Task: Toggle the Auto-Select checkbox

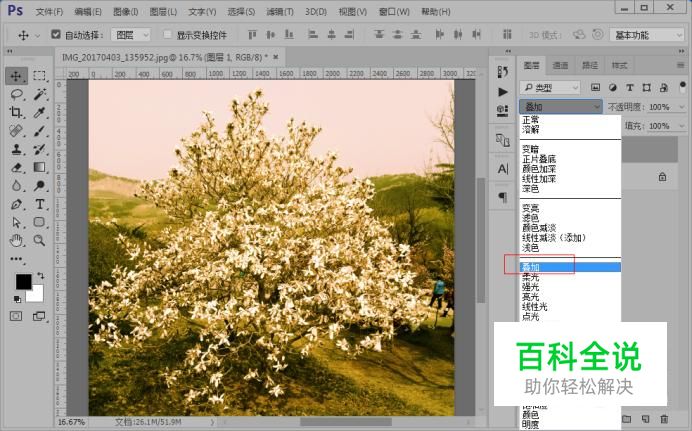Action: 56,34
